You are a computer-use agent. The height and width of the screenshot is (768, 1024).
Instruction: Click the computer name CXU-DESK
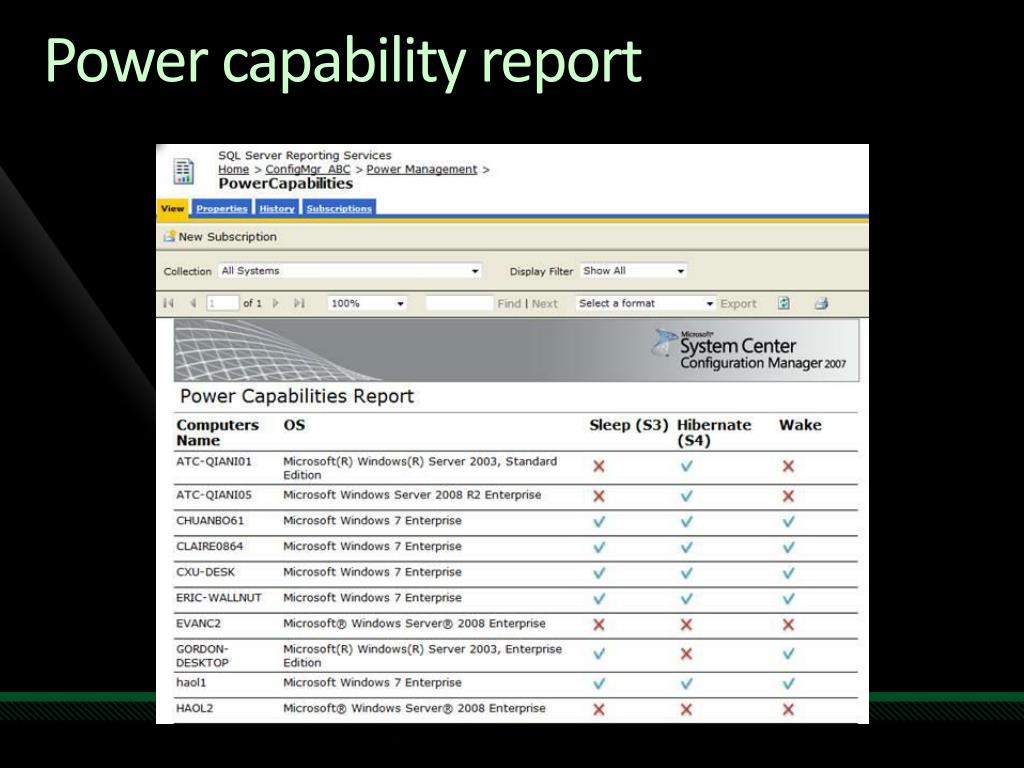205,572
